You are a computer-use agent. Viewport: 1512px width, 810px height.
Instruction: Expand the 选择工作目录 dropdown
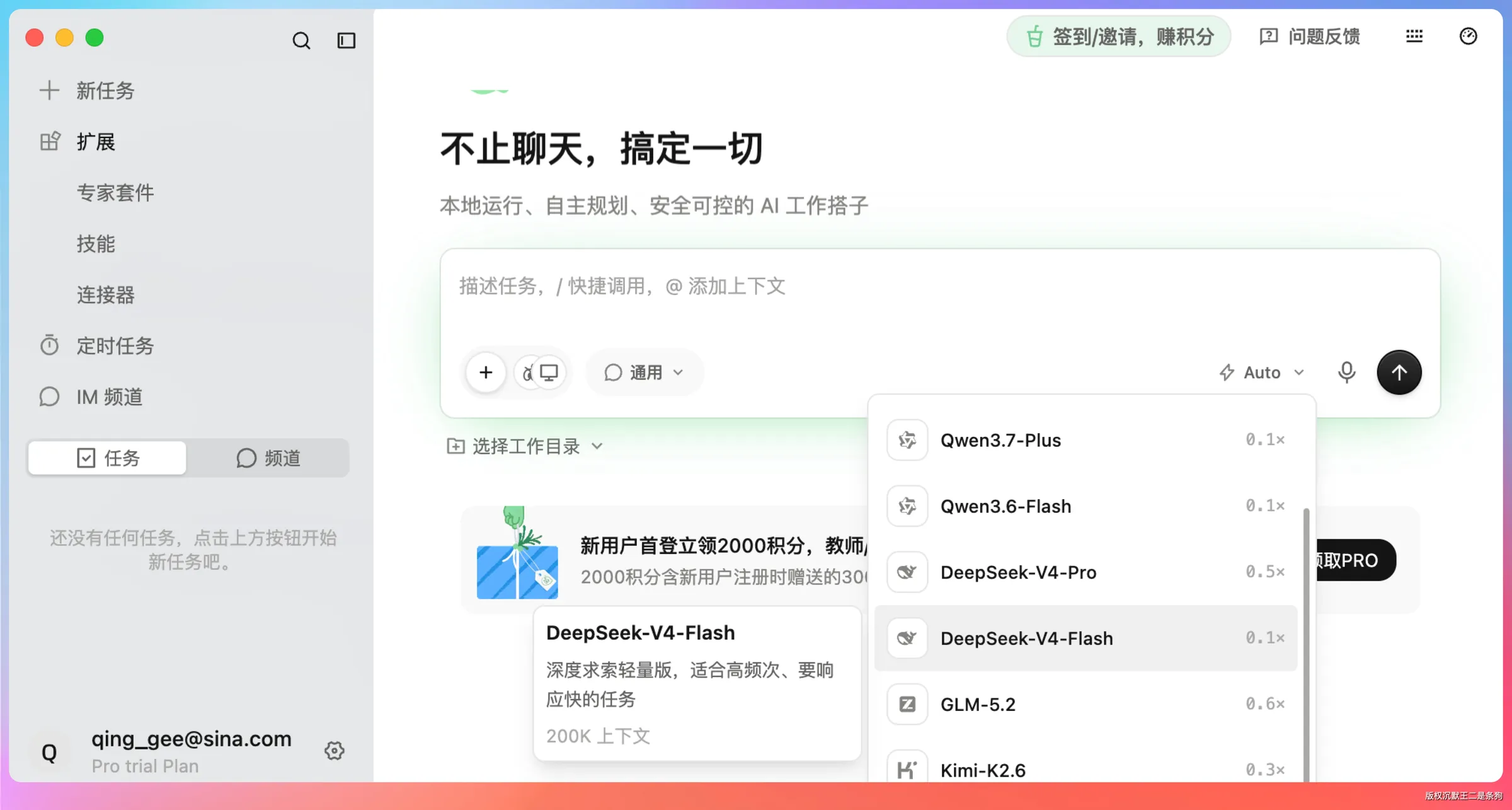525,446
